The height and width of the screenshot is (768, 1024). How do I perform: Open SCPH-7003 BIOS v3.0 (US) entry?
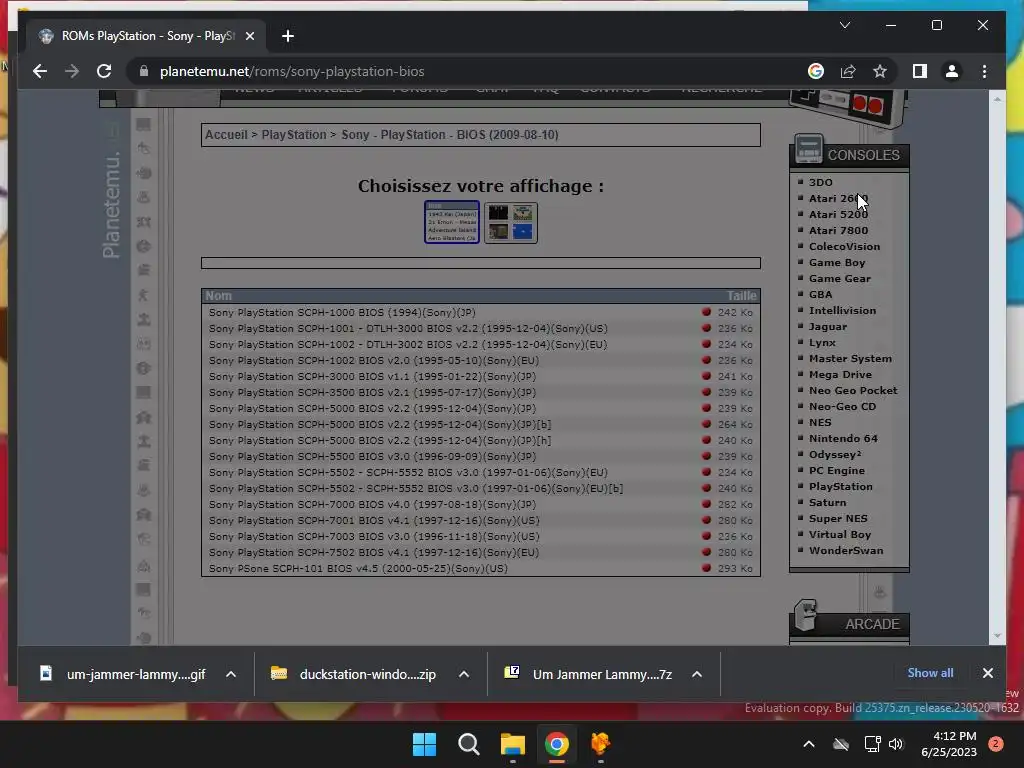coord(374,536)
